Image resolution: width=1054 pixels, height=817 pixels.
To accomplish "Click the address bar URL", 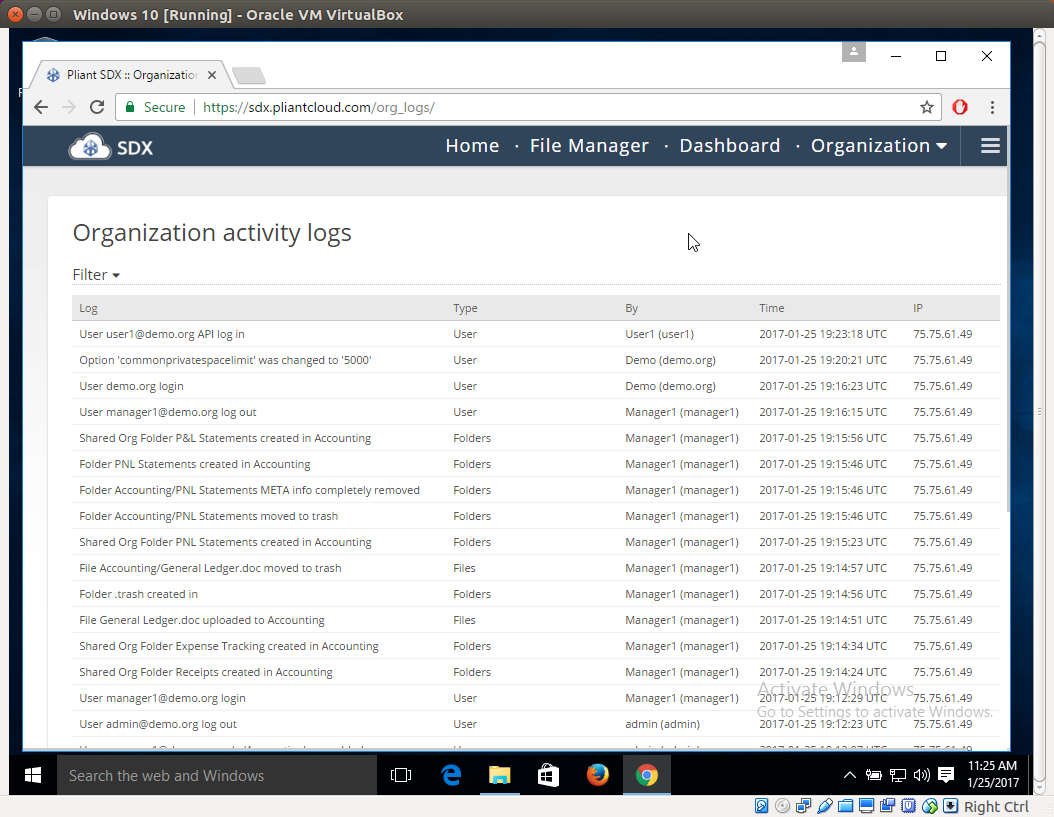I will (319, 108).
